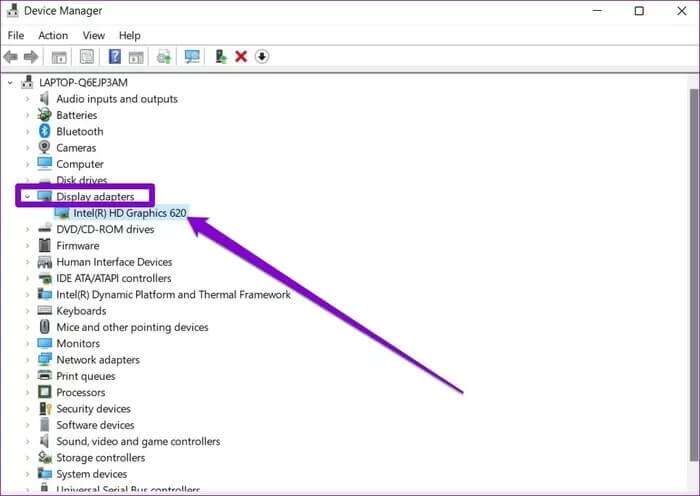Click the show/hide console tree icon

[59, 57]
